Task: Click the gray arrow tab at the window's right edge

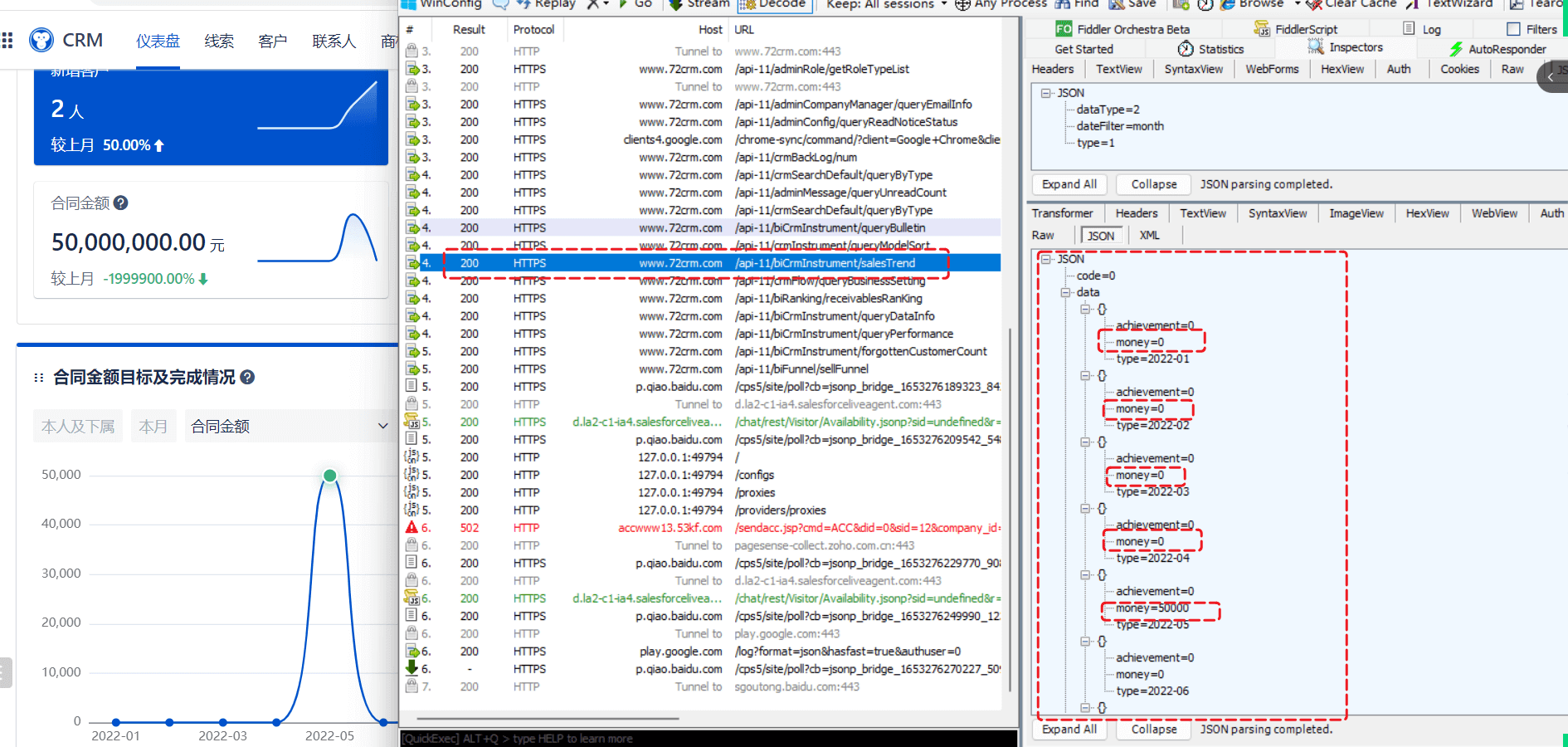Action: tap(1552, 77)
